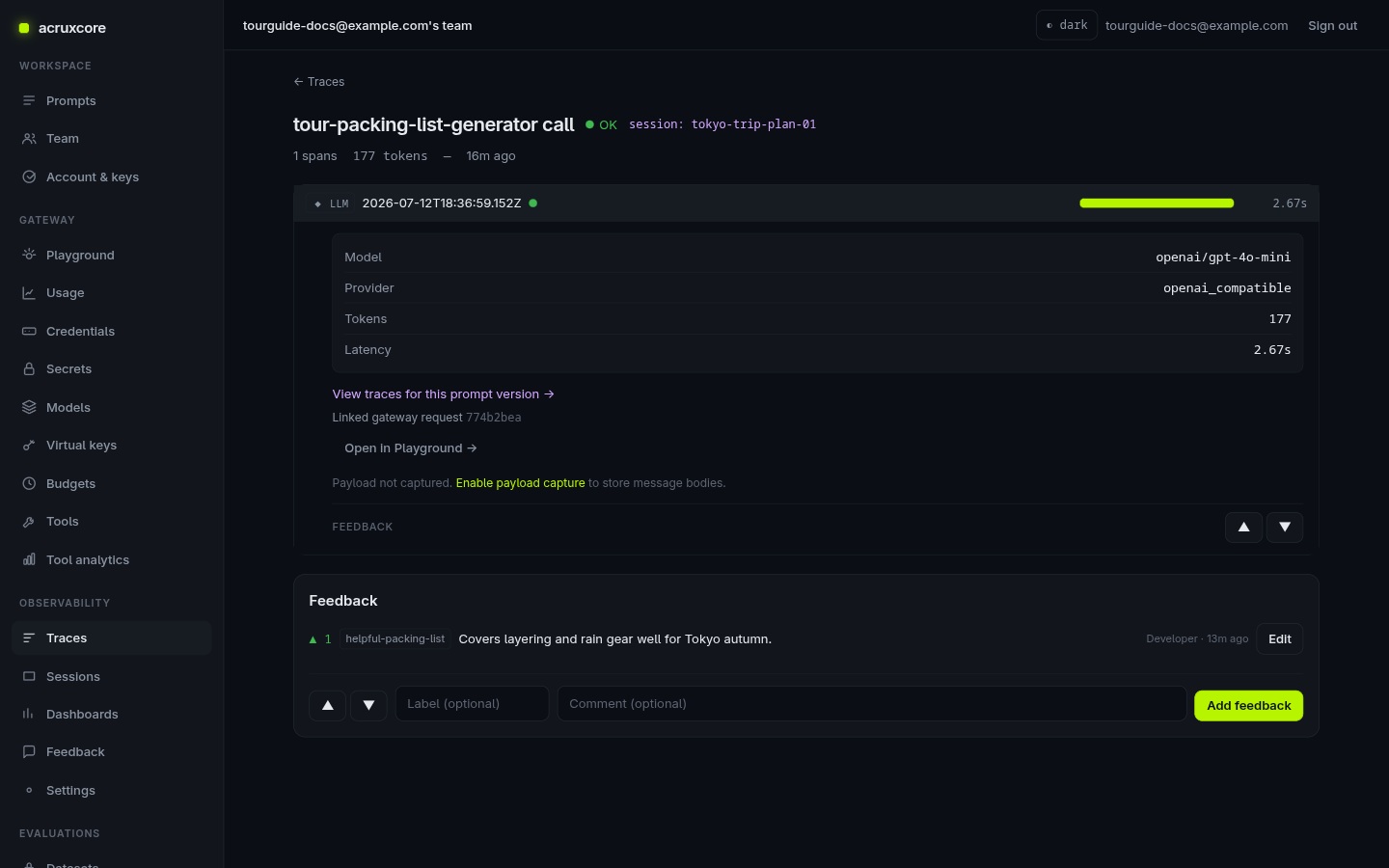
Task: Click the acruxcore green logo
Action: (x=24, y=28)
